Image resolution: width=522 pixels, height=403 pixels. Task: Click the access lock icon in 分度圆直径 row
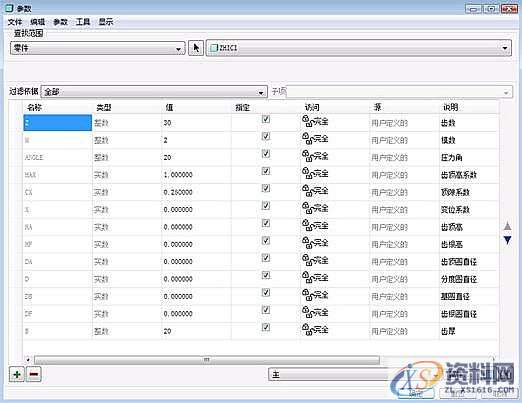click(308, 277)
